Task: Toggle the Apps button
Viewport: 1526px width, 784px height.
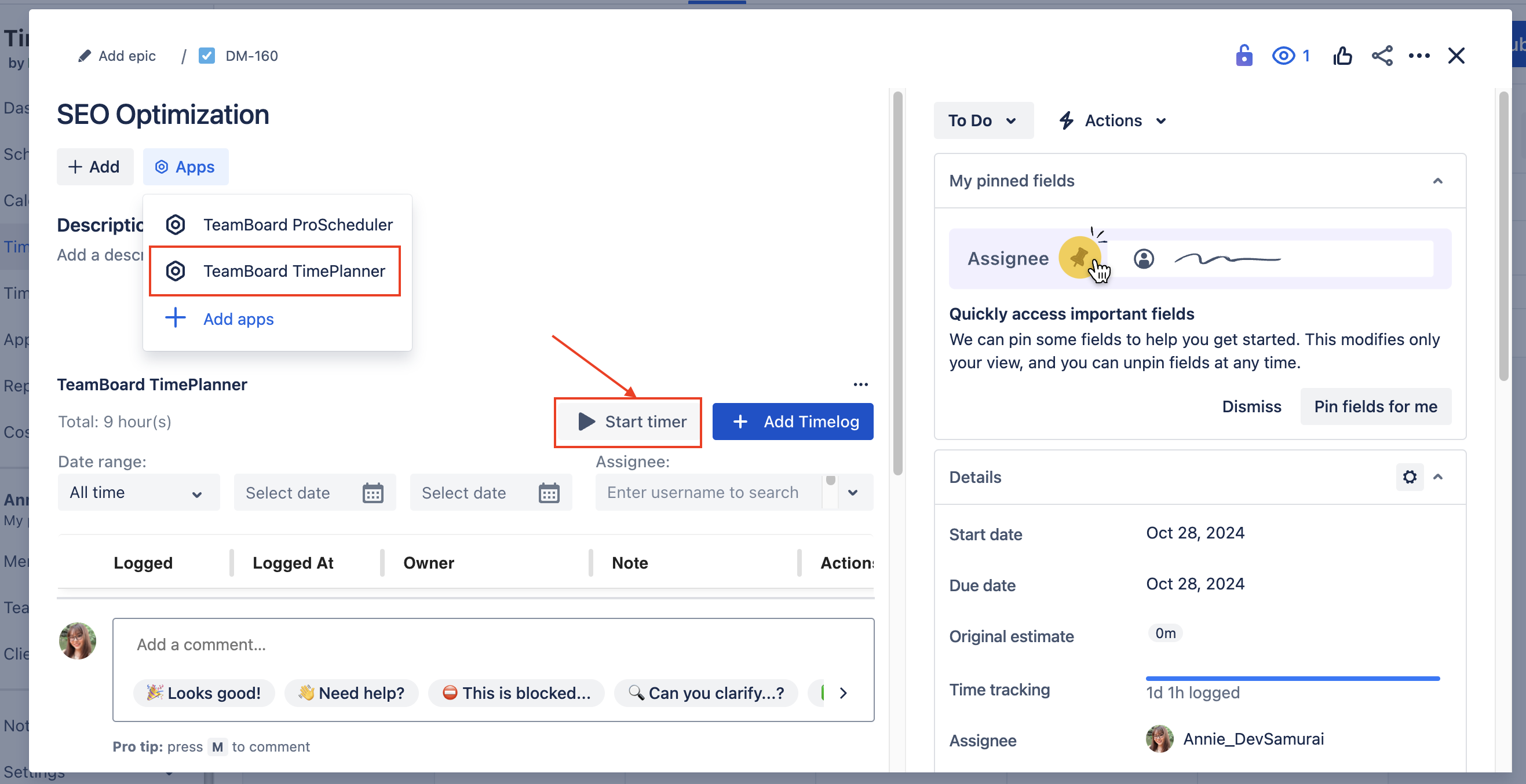Action: (185, 166)
